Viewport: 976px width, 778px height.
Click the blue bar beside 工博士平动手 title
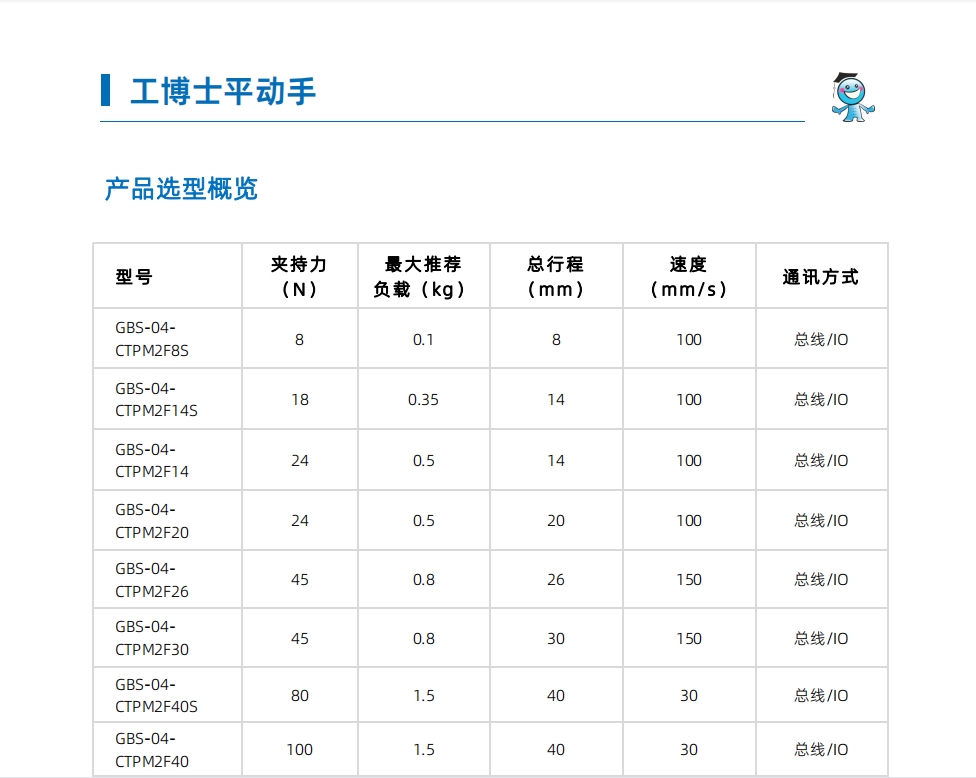click(105, 90)
